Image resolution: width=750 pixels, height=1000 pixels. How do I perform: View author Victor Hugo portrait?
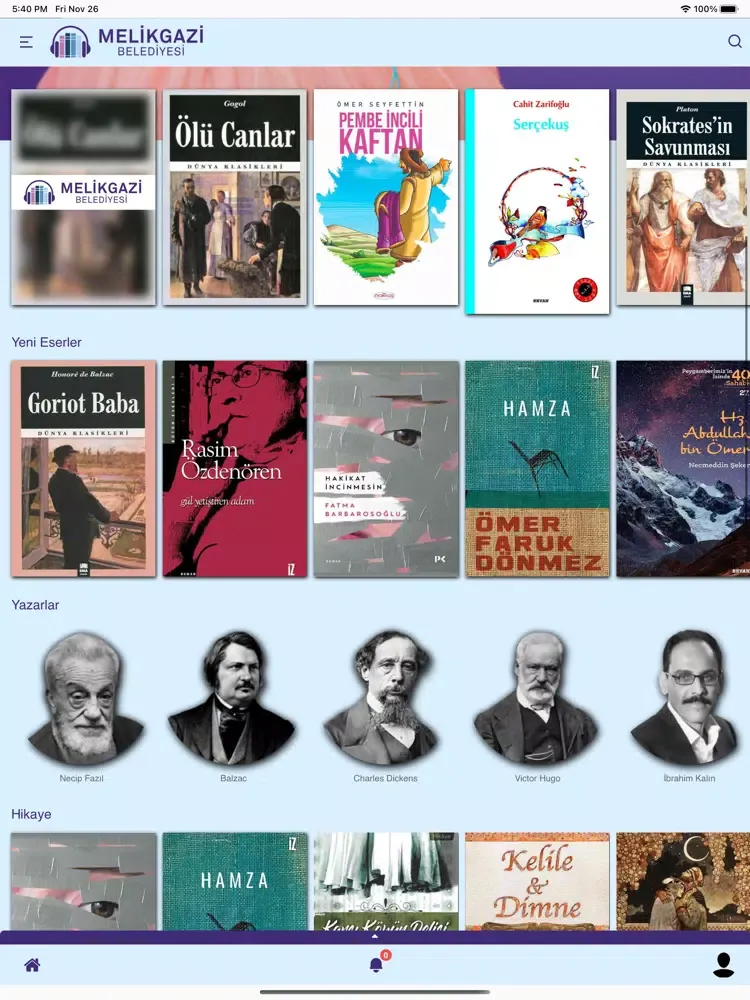pos(537,698)
